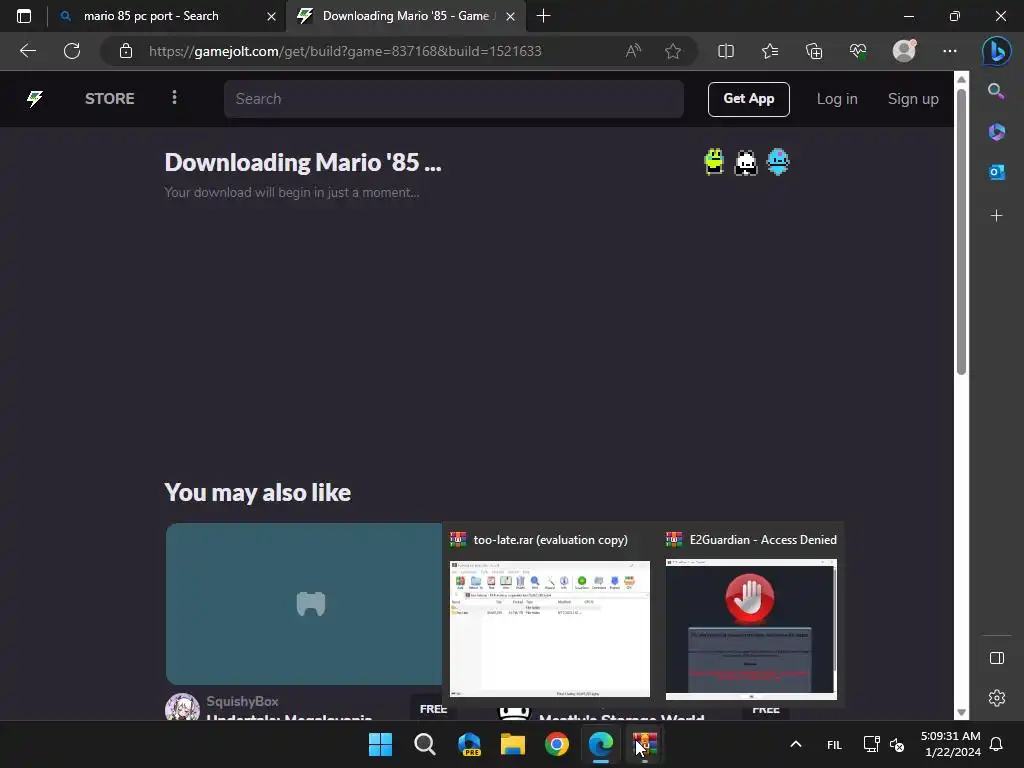
Task: Click the Get App button
Action: 748,99
